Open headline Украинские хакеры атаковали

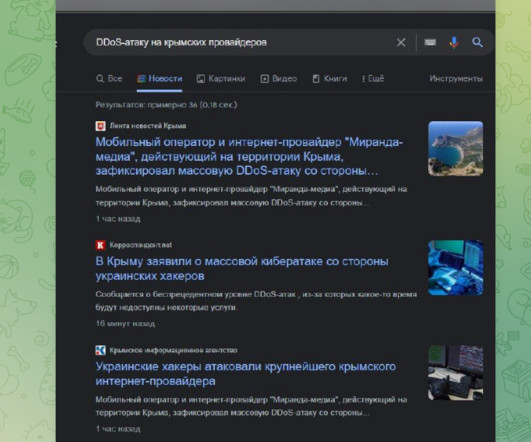[x=246, y=374]
